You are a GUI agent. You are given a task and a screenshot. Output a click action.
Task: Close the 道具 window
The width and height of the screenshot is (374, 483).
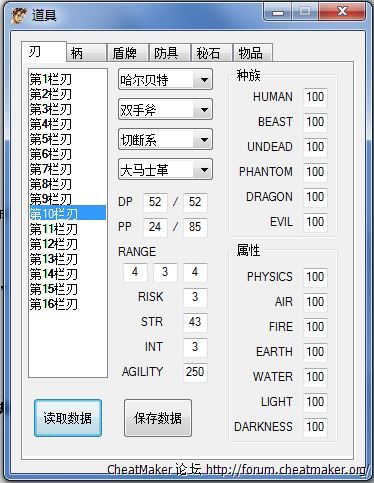click(342, 12)
